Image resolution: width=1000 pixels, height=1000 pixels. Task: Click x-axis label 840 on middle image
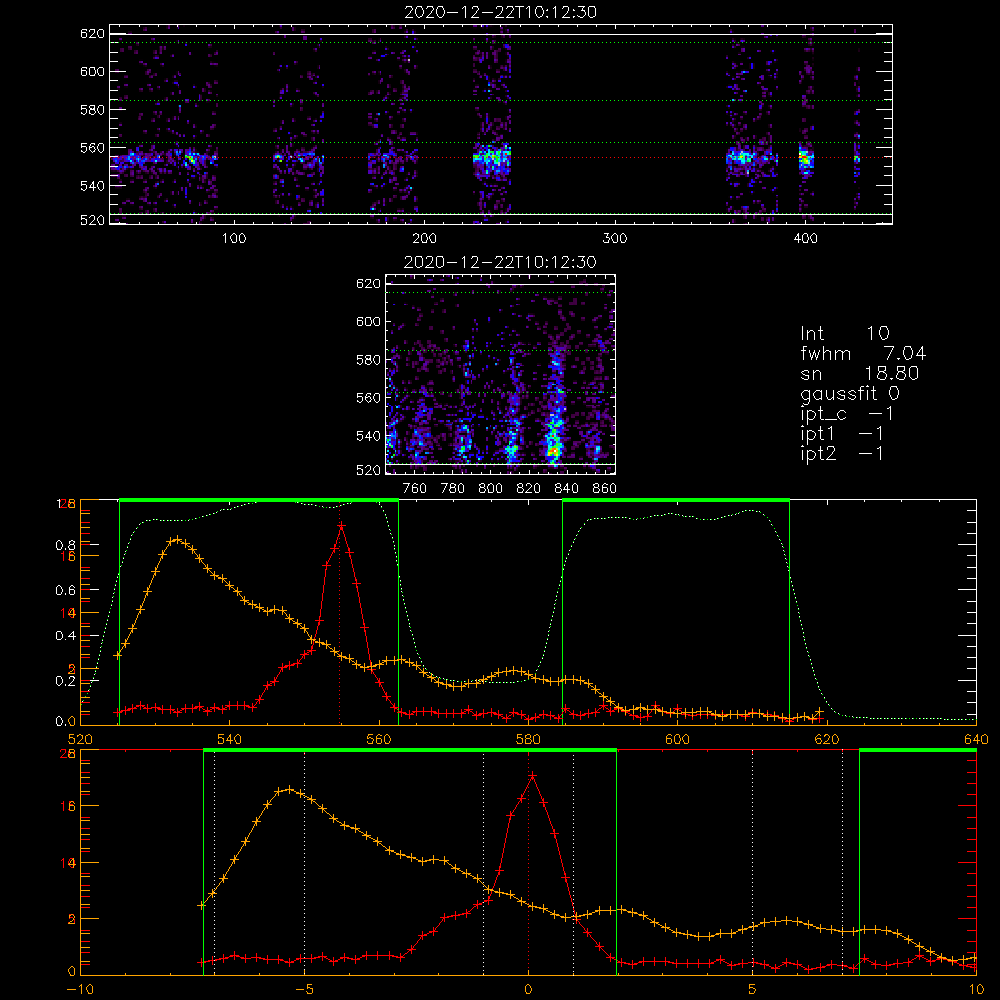(566, 489)
